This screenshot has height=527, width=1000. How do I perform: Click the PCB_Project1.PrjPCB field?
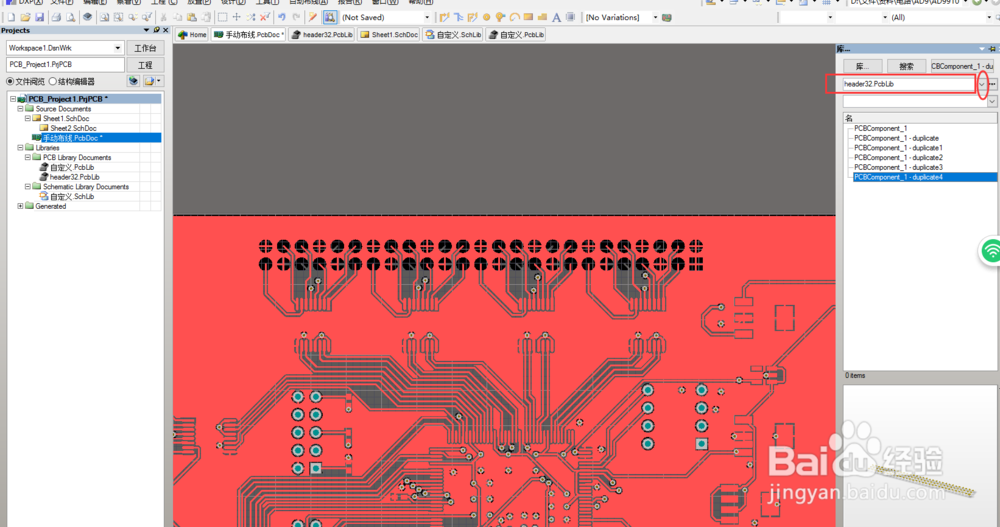pos(65,64)
